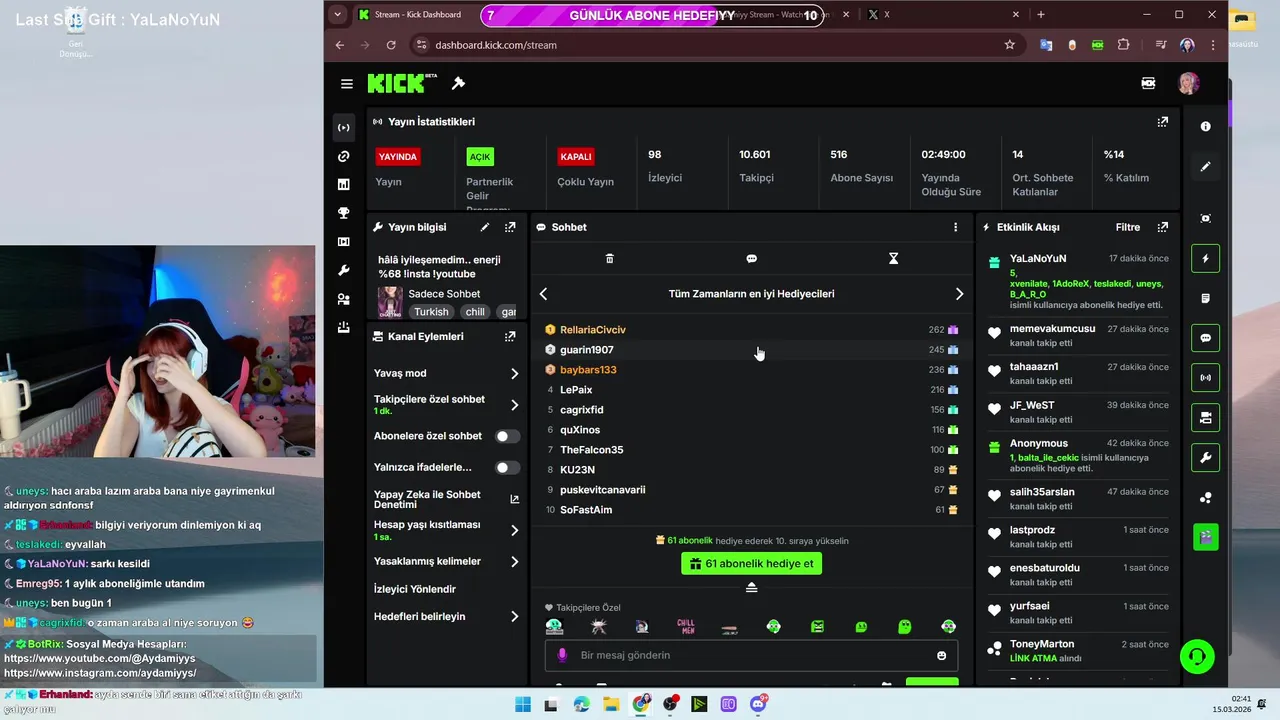Open the trophy achievements sidebar icon
This screenshot has width=1280, height=720.
[x=344, y=213]
